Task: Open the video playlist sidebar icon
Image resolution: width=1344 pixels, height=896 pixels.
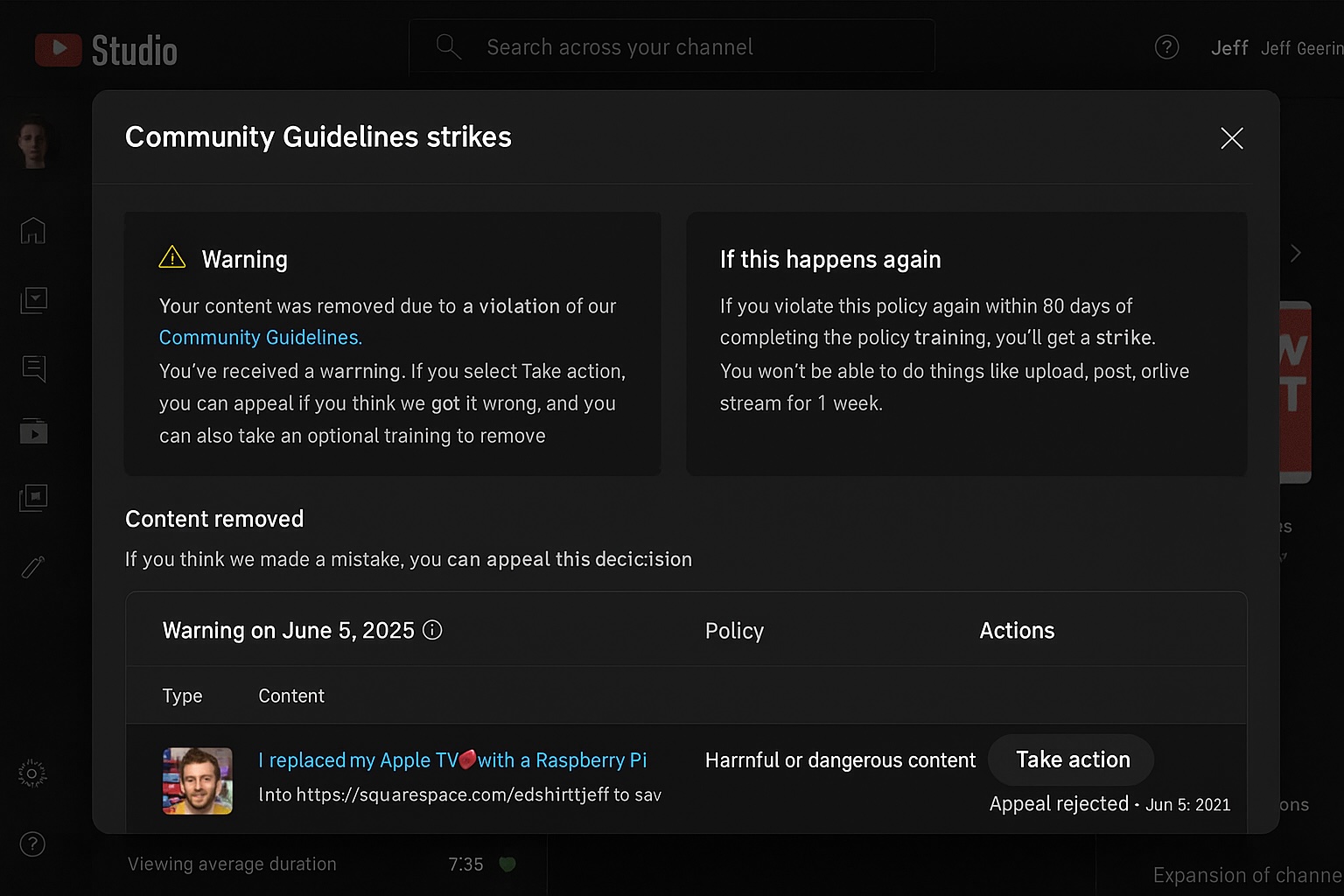Action: (x=33, y=431)
